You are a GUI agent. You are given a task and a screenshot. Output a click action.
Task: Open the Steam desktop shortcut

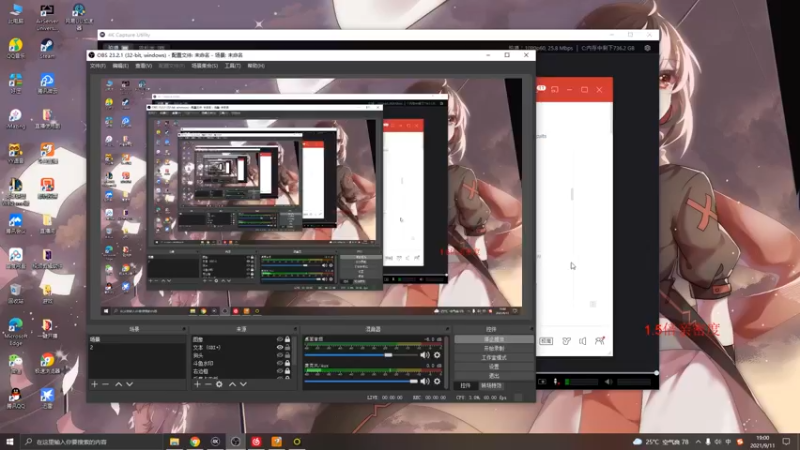47,49
